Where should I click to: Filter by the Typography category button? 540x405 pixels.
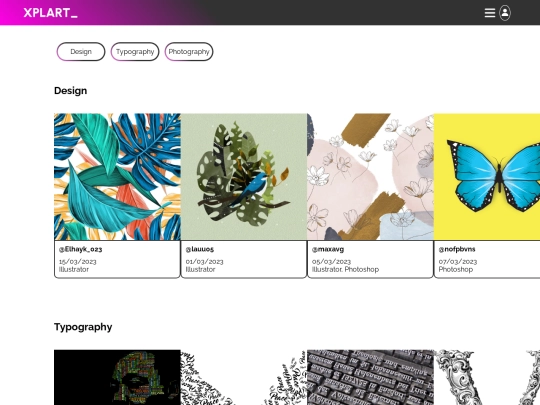coord(135,52)
